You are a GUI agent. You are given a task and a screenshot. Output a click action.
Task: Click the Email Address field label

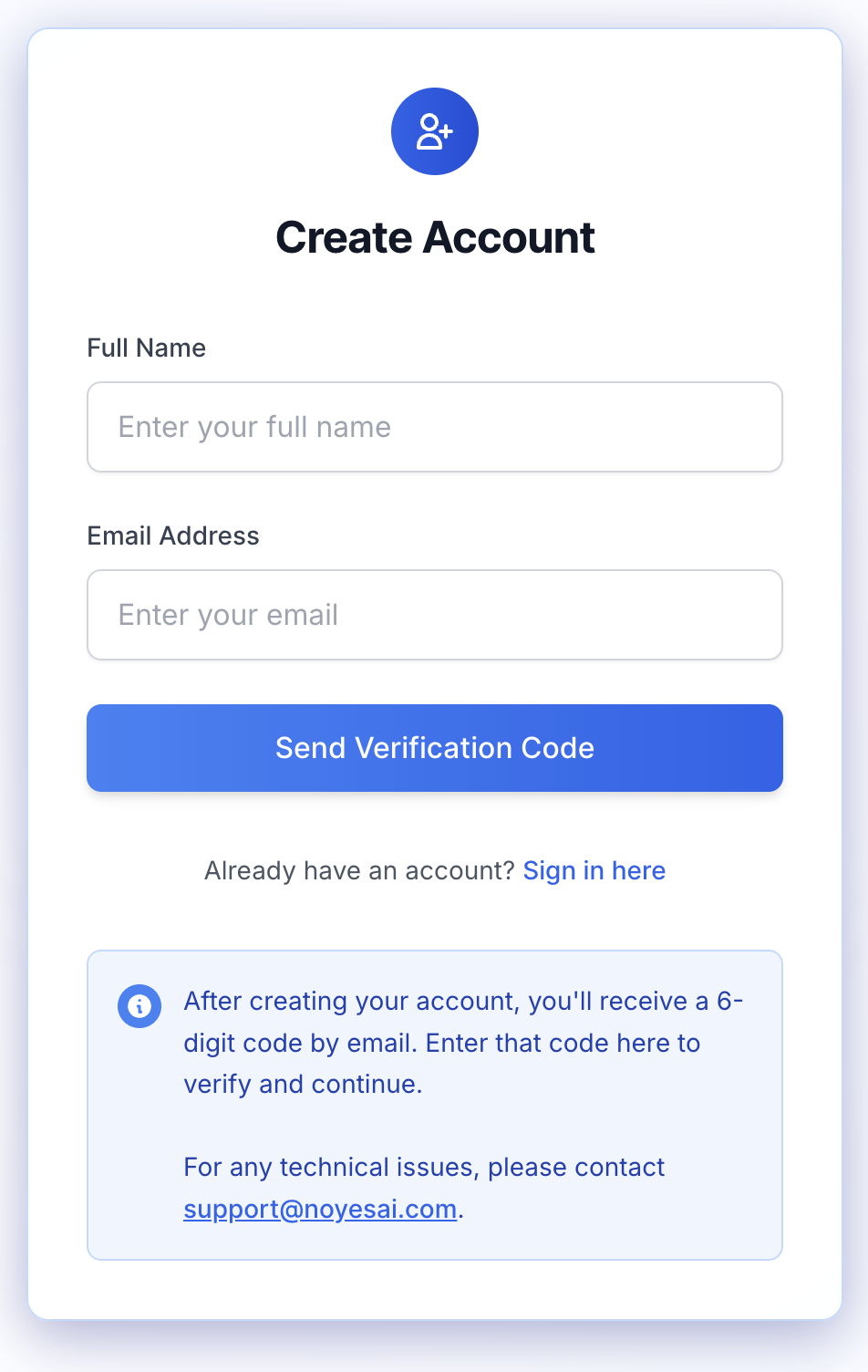[x=173, y=535]
